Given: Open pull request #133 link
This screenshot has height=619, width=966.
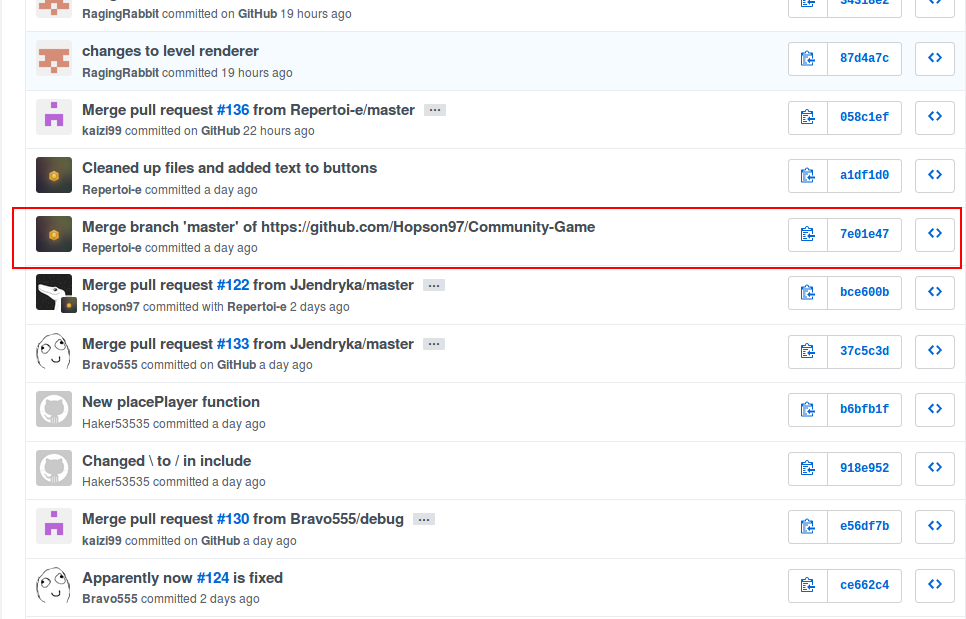Looking at the screenshot, I should click(x=232, y=343).
